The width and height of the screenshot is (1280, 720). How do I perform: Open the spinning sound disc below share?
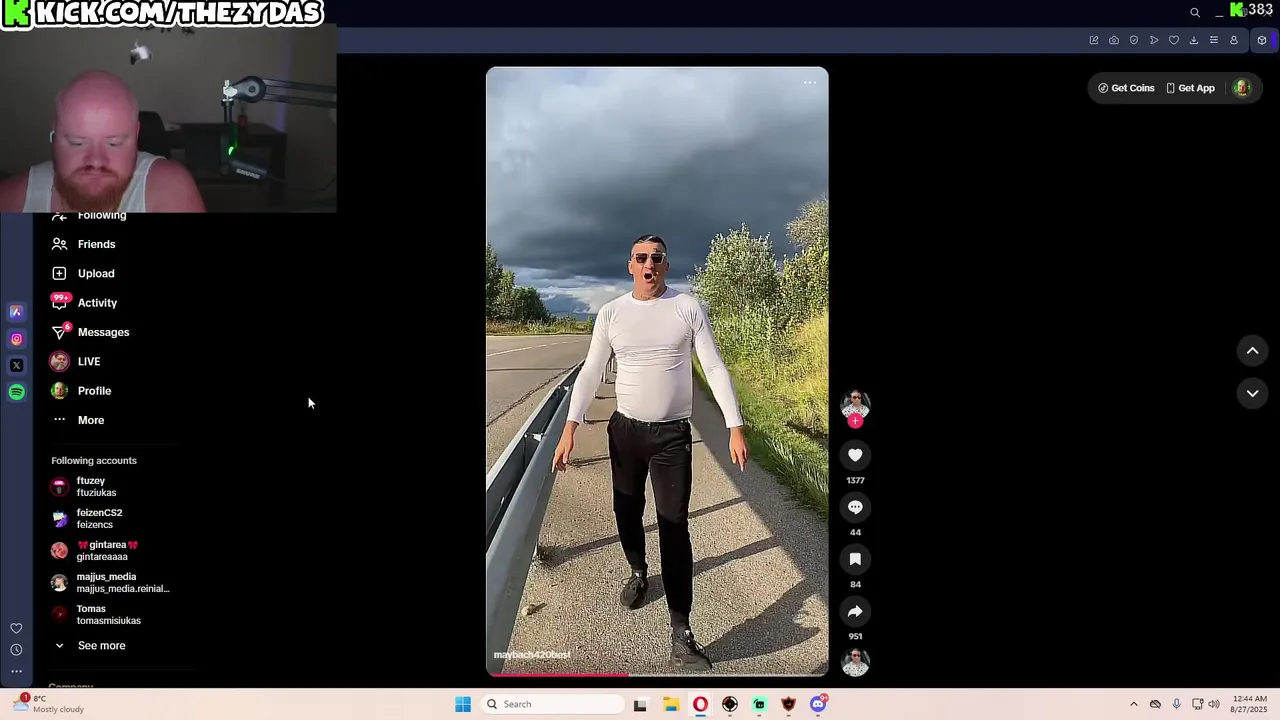(x=855, y=662)
